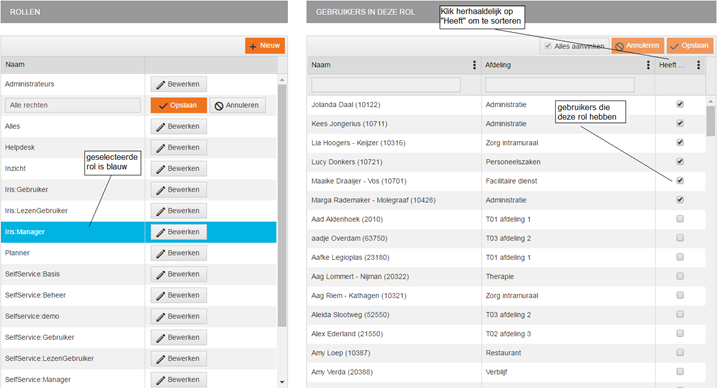Check the role box for Amy Loep
The image size is (717, 388).
[680, 352]
